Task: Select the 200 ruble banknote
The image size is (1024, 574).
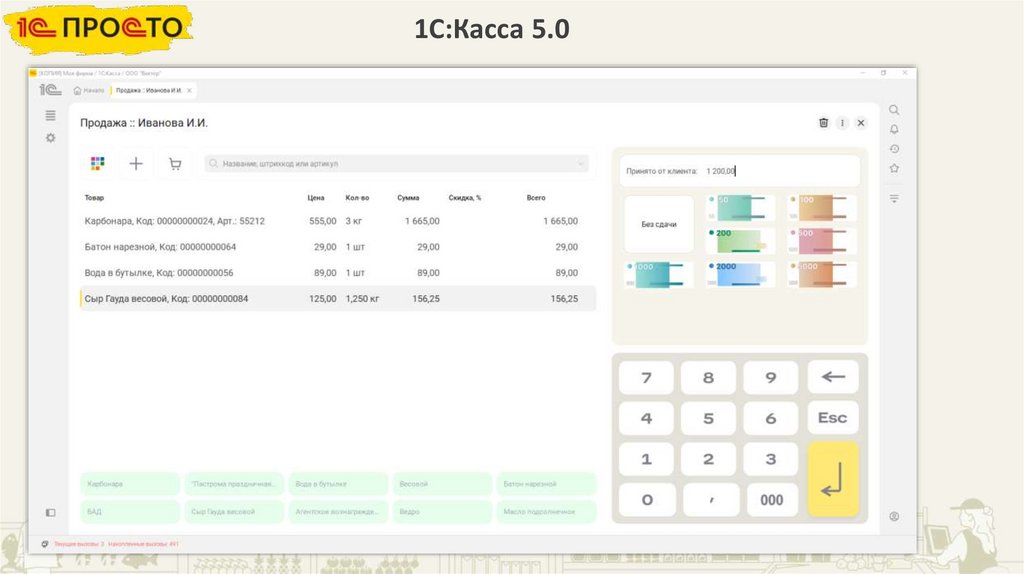Action: click(x=740, y=241)
